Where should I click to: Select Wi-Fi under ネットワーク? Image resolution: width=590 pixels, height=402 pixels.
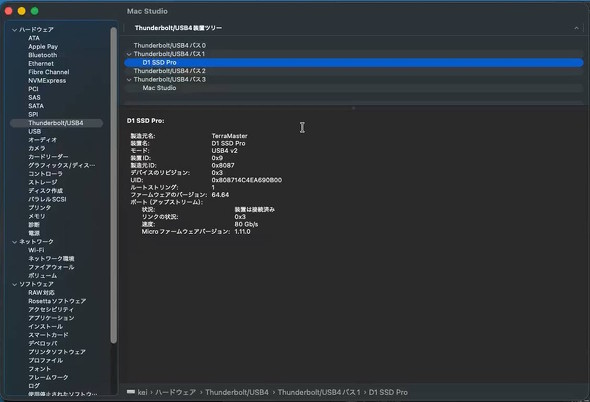[36, 250]
